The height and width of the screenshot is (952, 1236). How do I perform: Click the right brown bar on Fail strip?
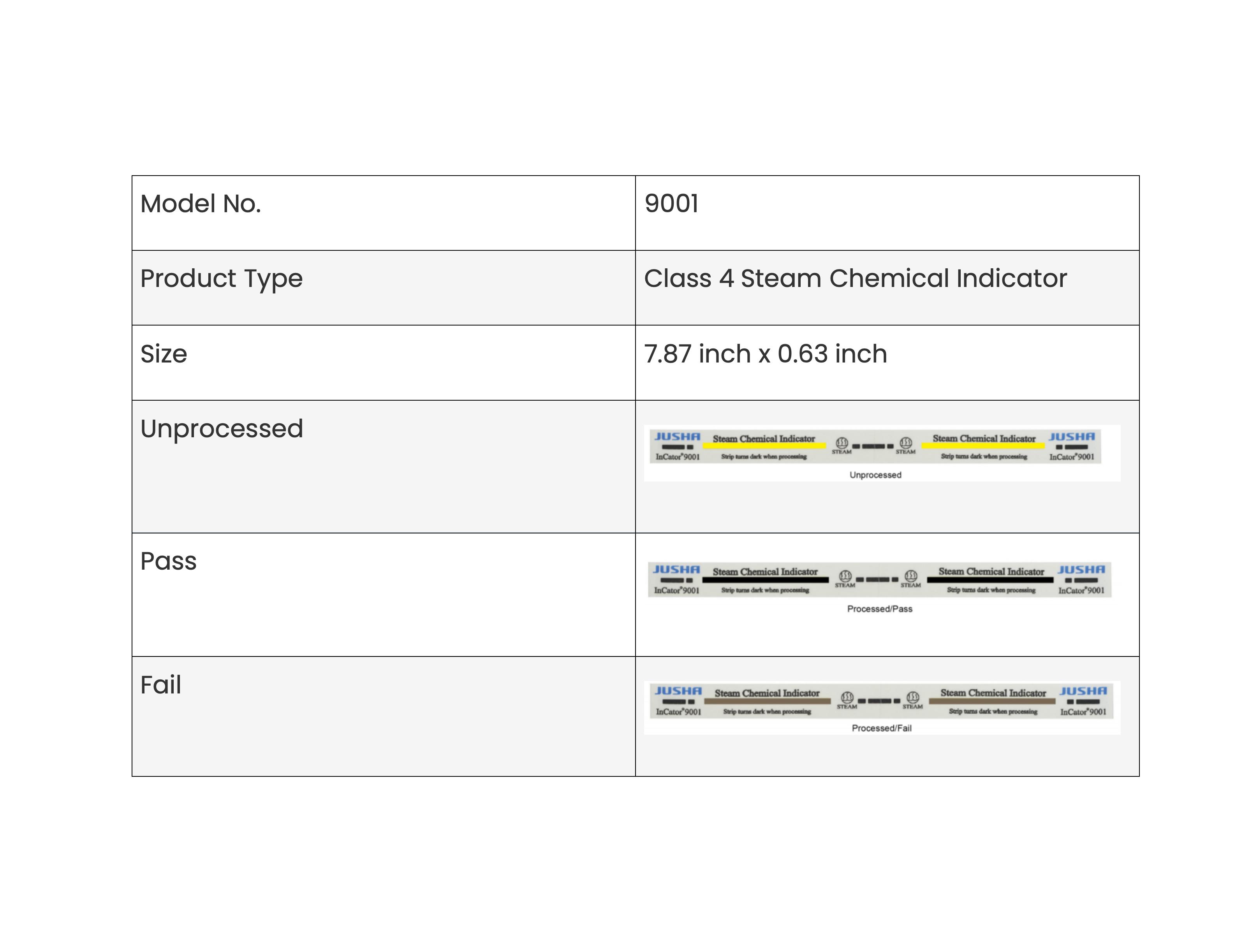tap(992, 701)
